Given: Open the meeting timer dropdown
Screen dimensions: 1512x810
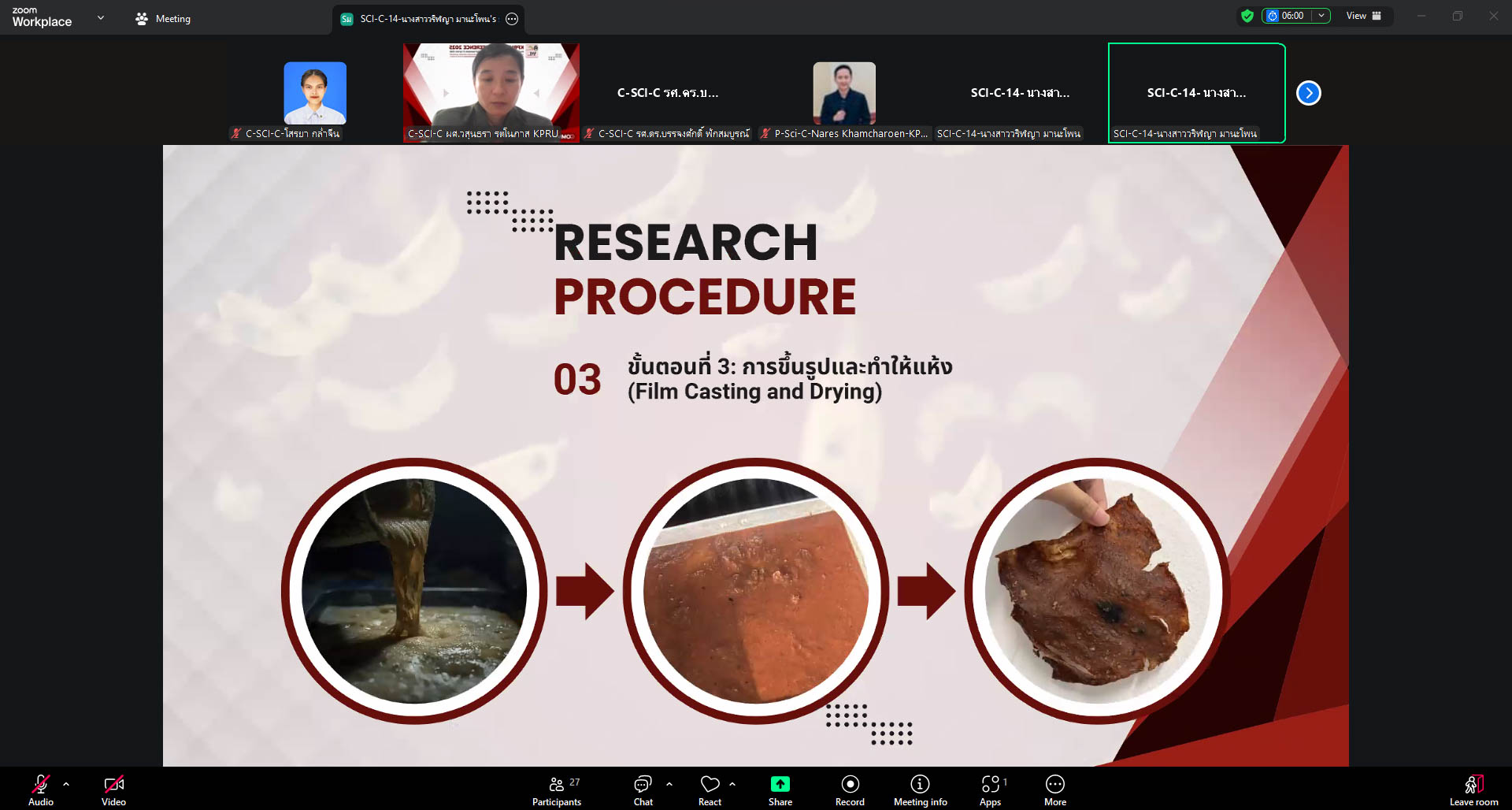Looking at the screenshot, I should 1321,16.
